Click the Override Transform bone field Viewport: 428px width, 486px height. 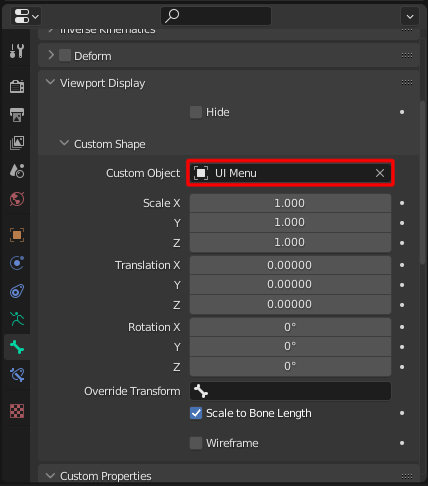point(290,391)
